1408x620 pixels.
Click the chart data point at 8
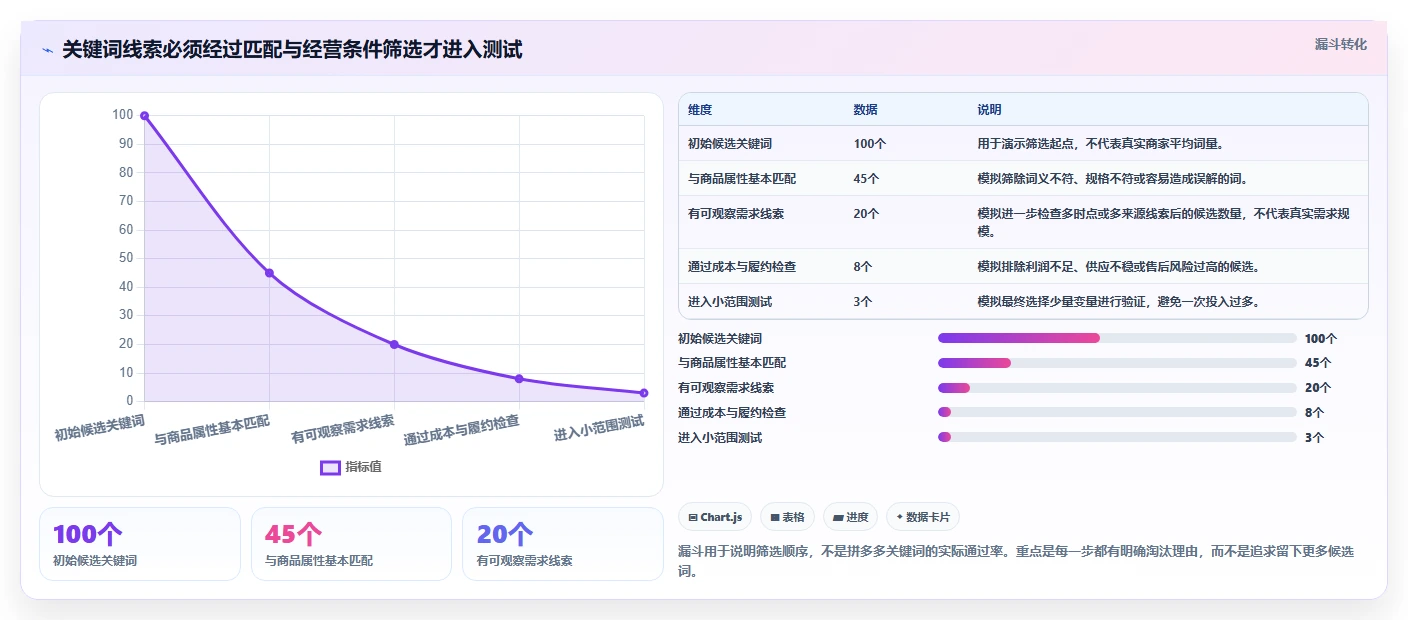tap(519, 379)
